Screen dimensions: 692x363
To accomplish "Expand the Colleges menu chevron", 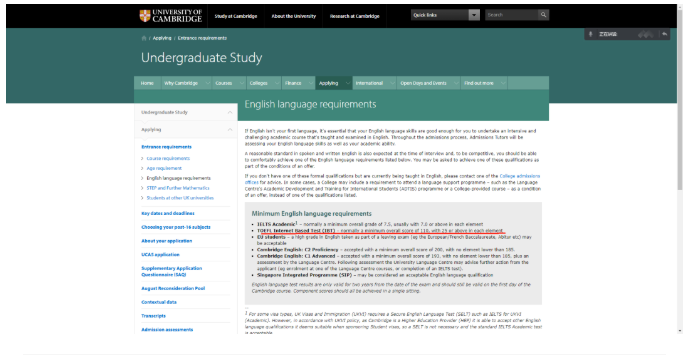I will [x=277, y=83].
